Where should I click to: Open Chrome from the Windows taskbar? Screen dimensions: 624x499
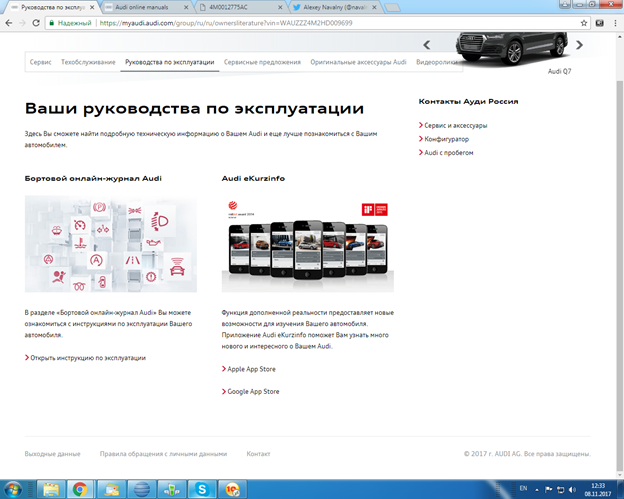click(79, 489)
